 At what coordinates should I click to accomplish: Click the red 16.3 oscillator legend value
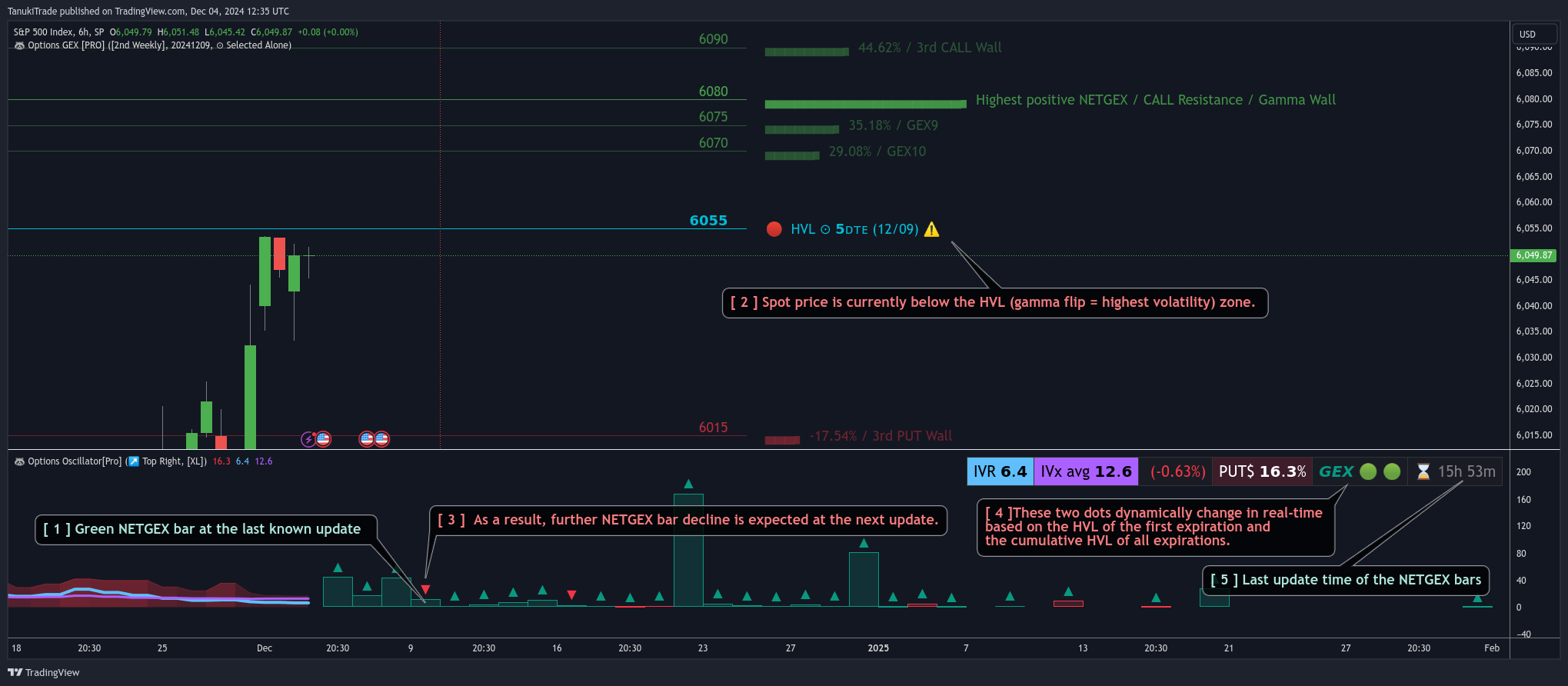[221, 461]
